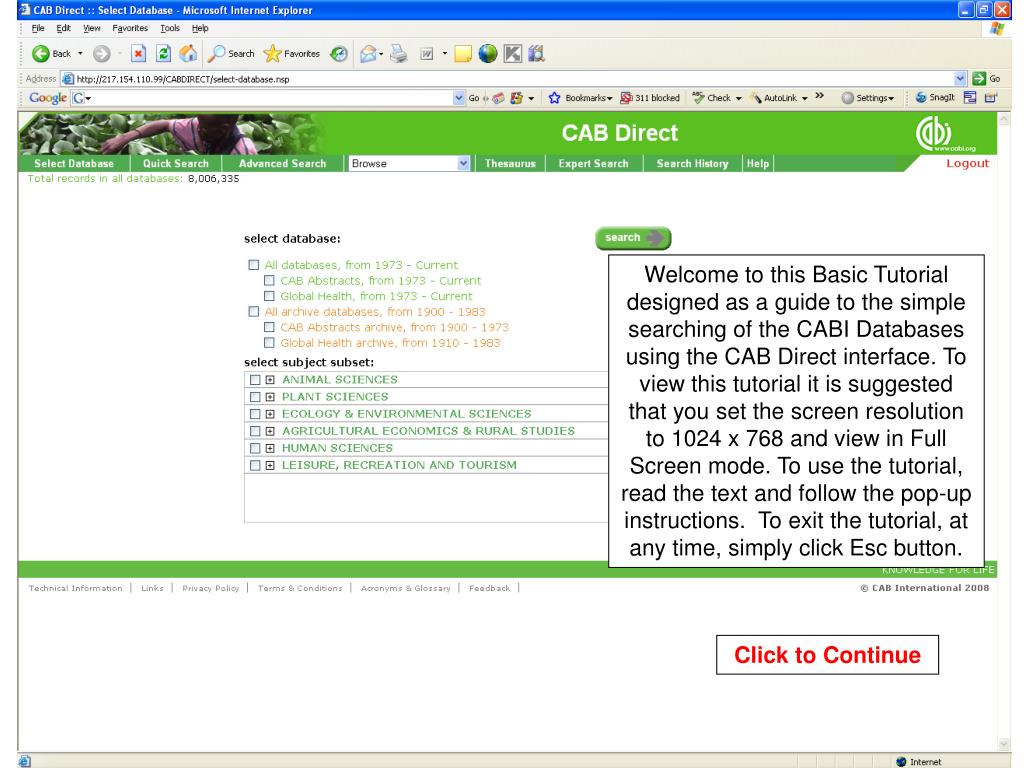Switch to Advanced Search tab
Viewport: 1024px width, 768px height.
coord(282,164)
